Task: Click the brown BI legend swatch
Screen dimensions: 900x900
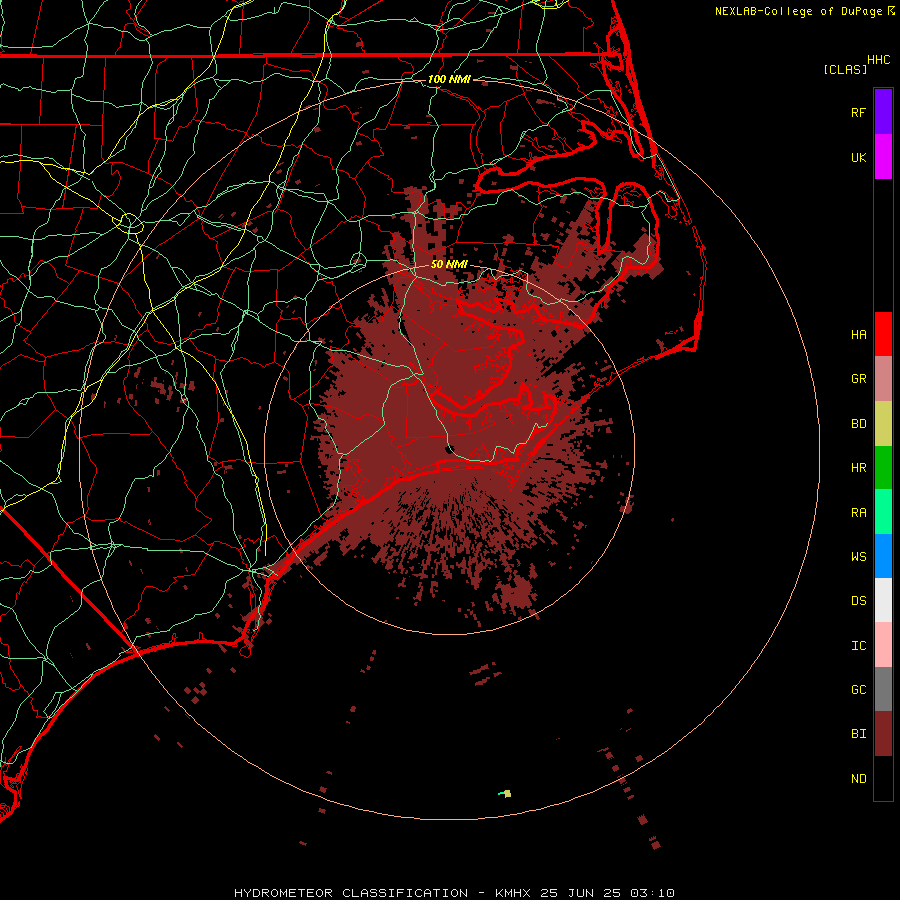Action: pos(883,734)
